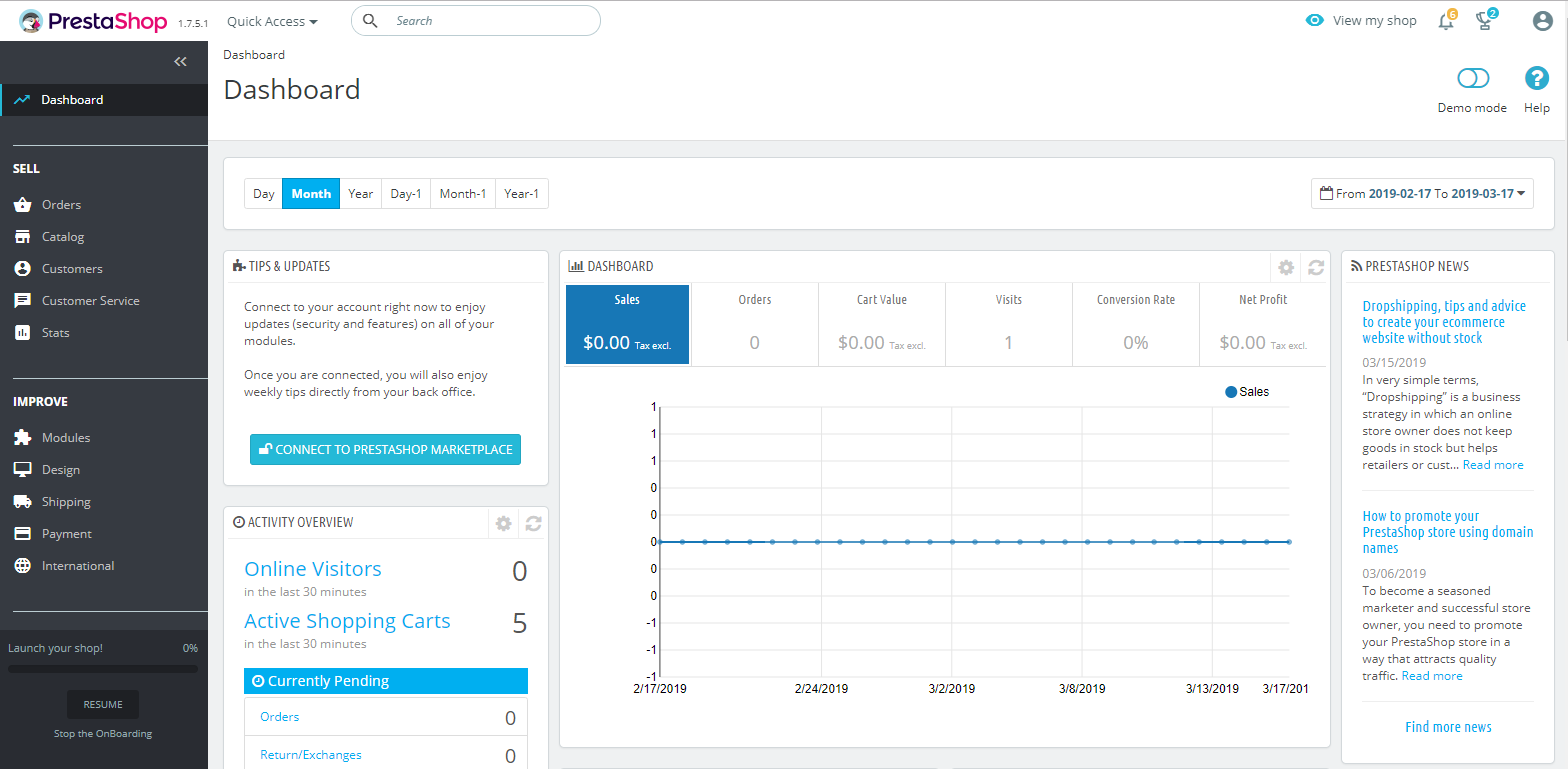The height and width of the screenshot is (769, 1568).
Task: Open pending Return/Exchanges link
Action: click(311, 755)
